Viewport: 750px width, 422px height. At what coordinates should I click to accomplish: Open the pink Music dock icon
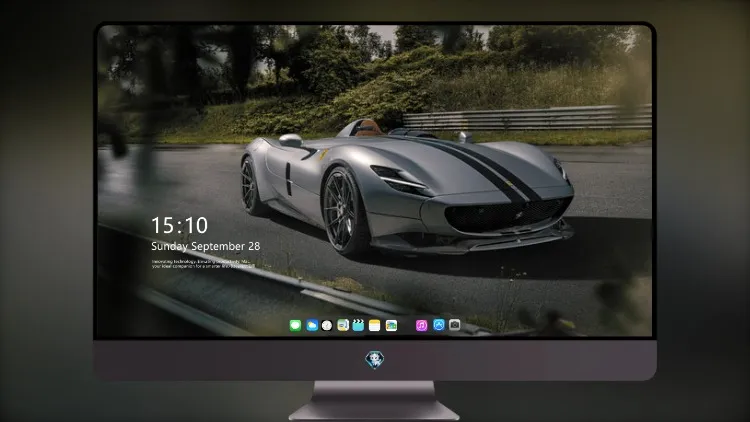click(421, 326)
